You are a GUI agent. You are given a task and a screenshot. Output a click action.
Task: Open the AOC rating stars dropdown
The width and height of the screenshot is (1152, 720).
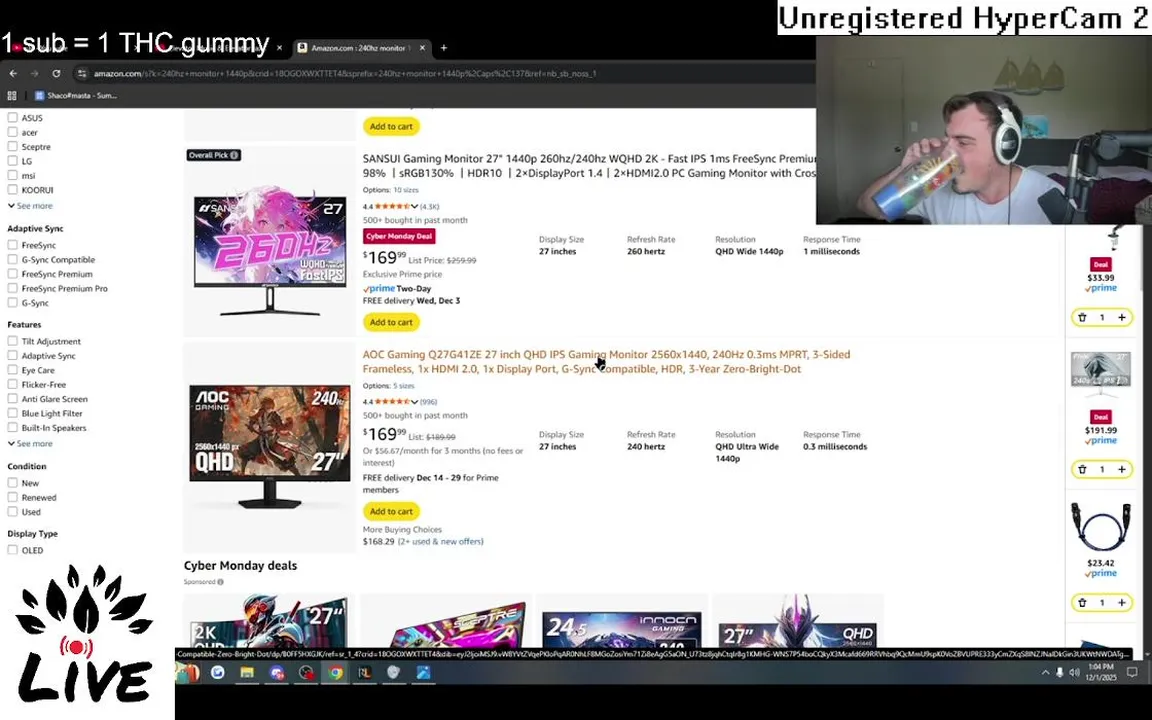click(396, 402)
